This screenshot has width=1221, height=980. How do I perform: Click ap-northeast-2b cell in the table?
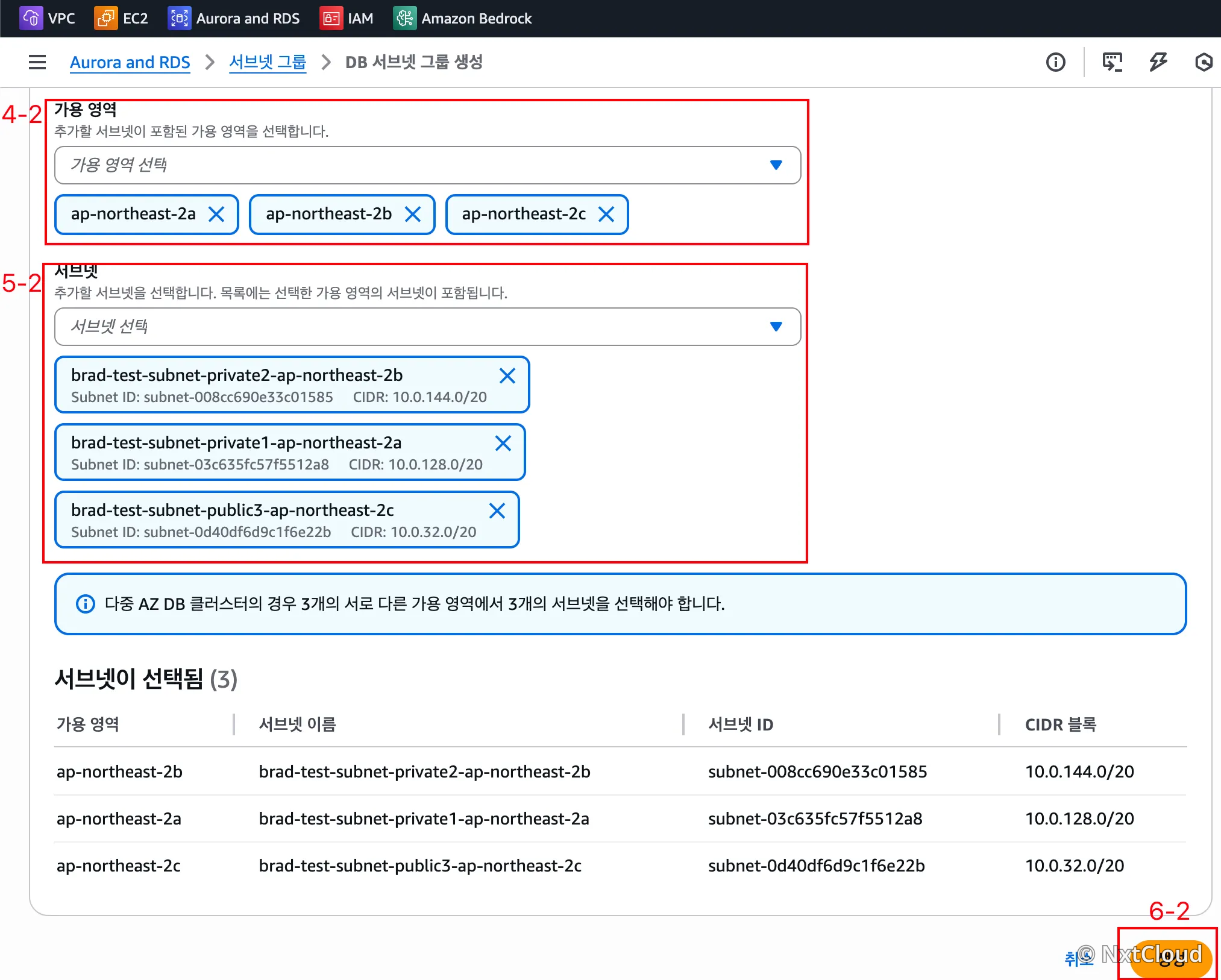coord(119,771)
